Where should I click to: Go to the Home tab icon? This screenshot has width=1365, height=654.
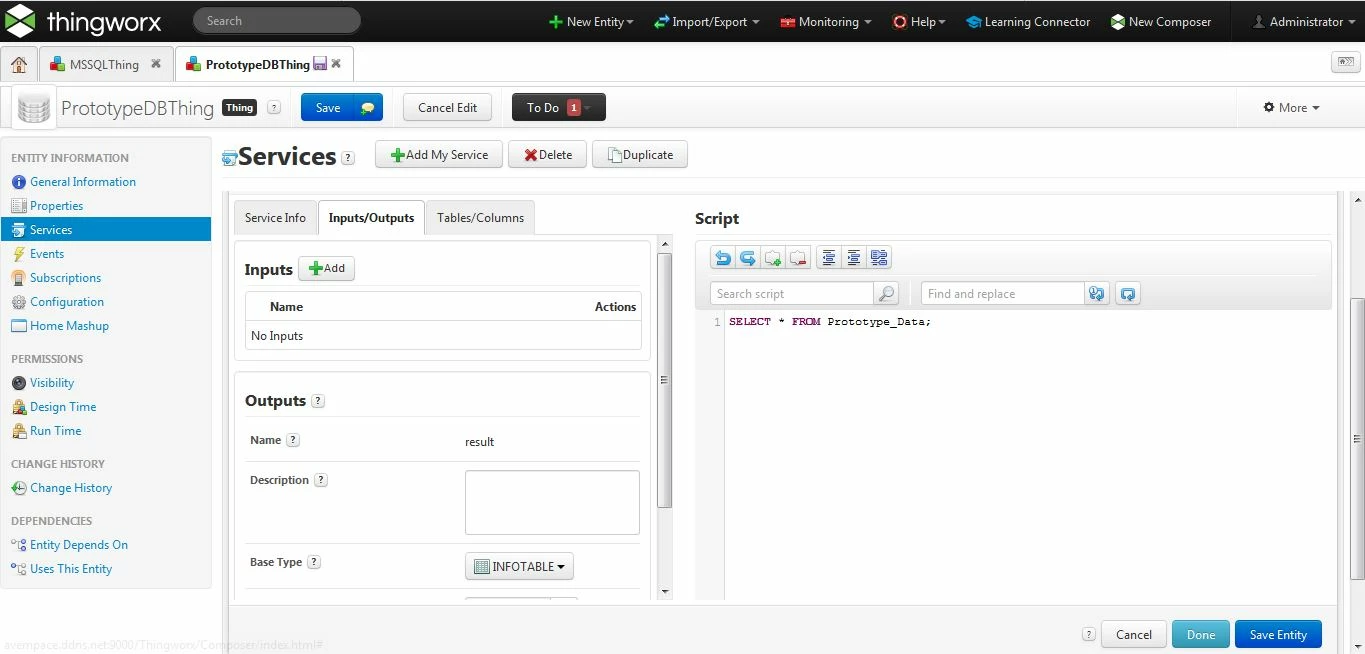pos(19,64)
